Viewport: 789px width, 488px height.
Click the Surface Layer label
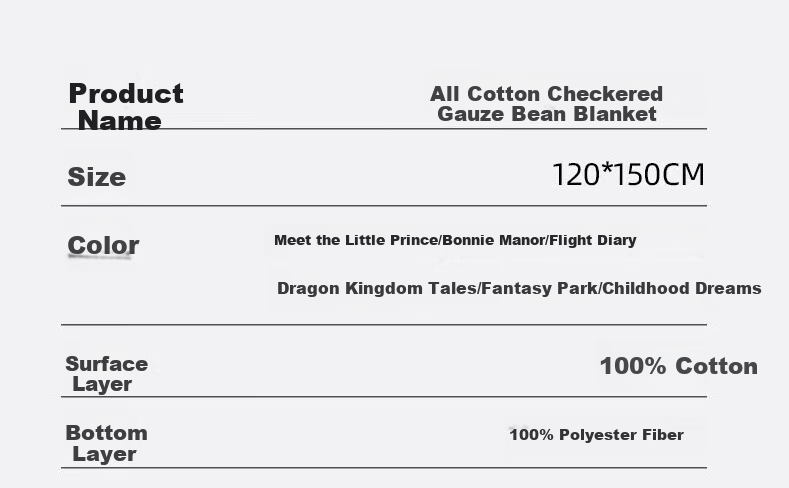pos(106,374)
